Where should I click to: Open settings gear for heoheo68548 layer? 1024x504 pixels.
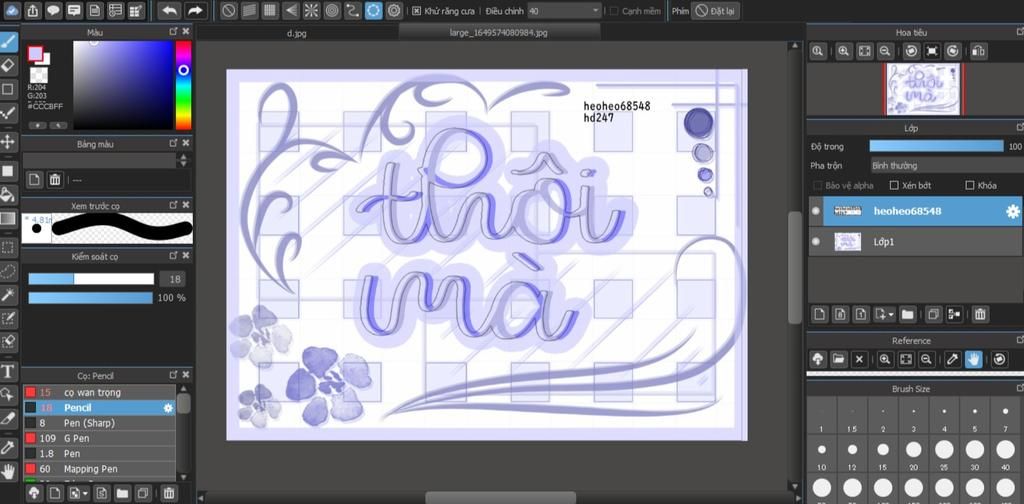(x=1013, y=212)
